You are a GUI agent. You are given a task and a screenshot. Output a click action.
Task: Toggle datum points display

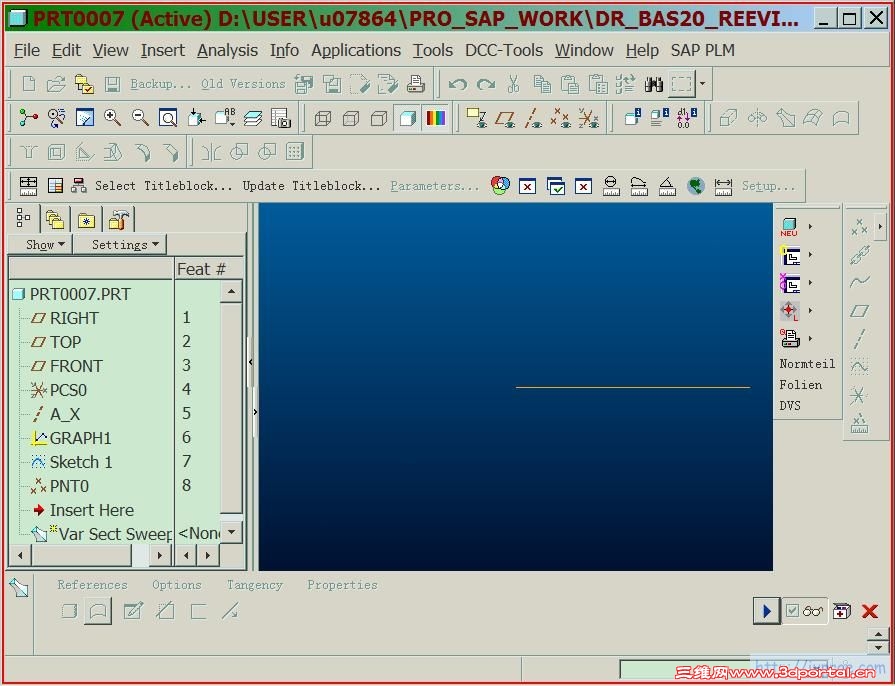coord(561,118)
